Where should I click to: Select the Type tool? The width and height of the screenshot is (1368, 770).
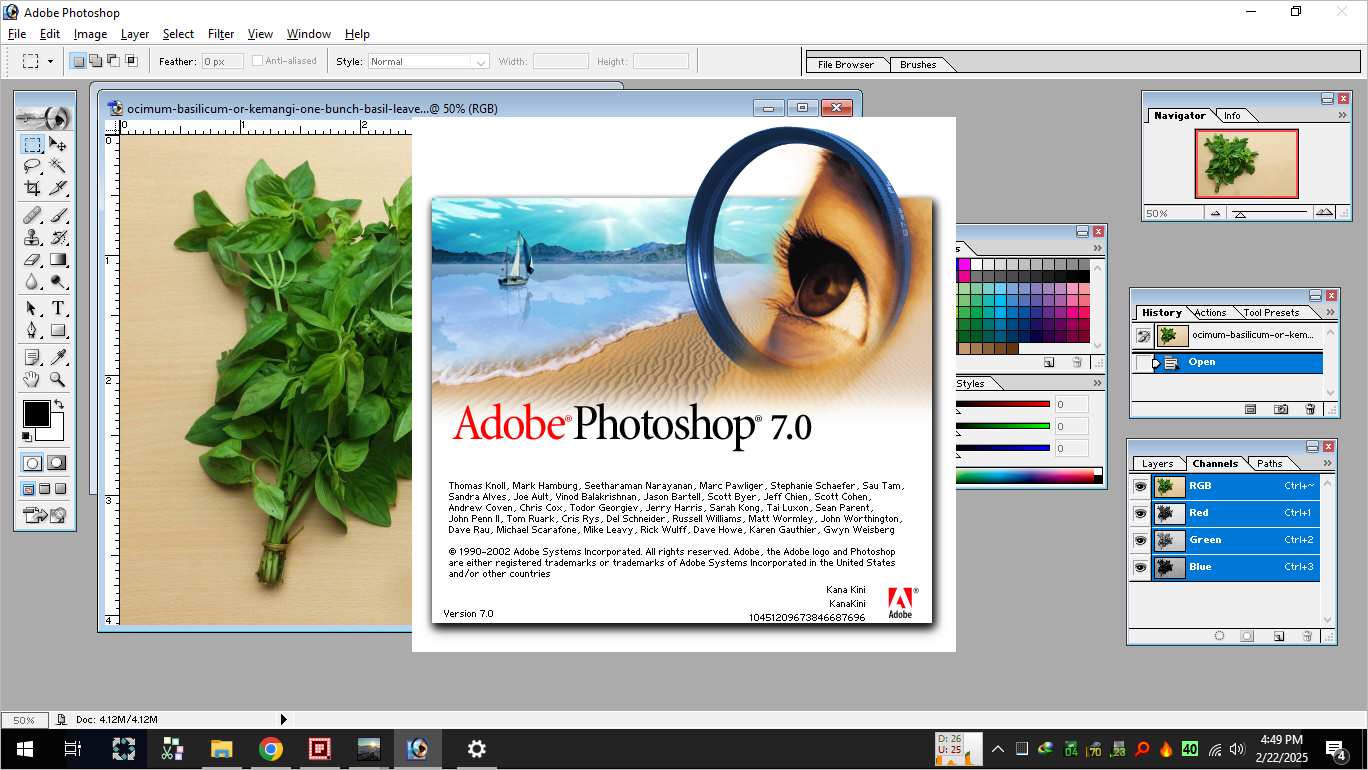pyautogui.click(x=58, y=308)
